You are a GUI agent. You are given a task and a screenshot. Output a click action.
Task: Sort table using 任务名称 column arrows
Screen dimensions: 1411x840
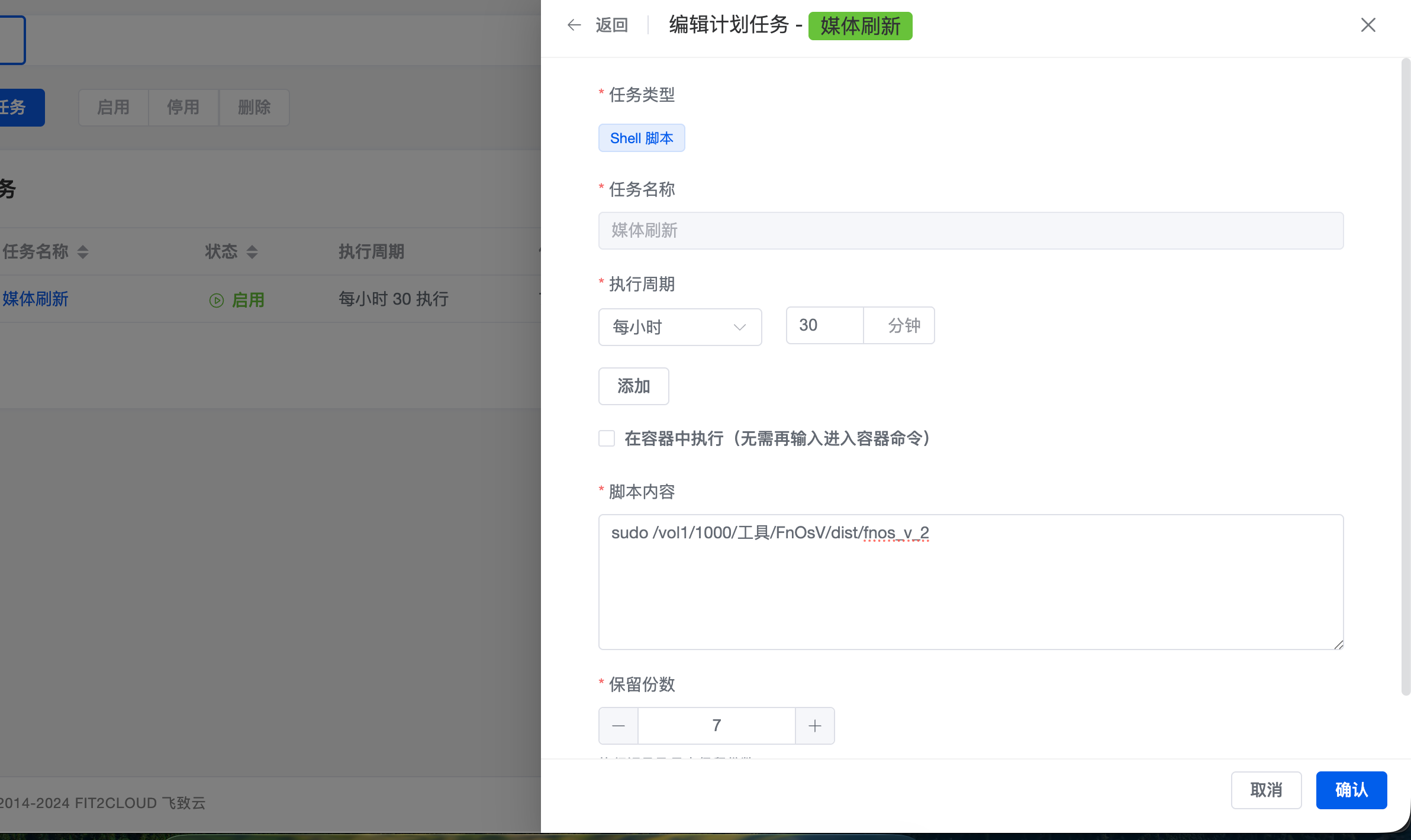(x=82, y=252)
